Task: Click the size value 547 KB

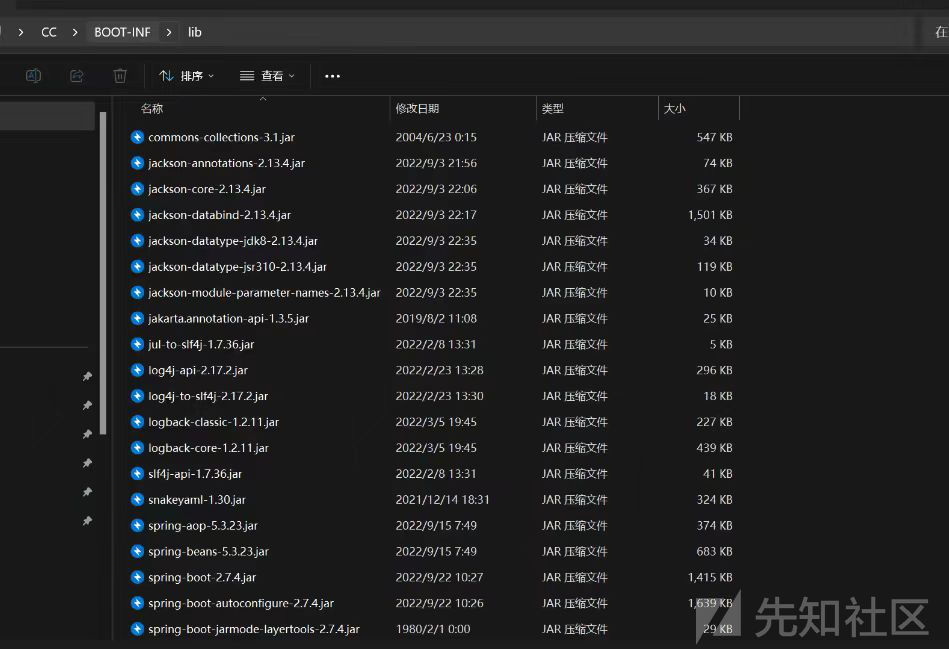Action: [x=714, y=137]
